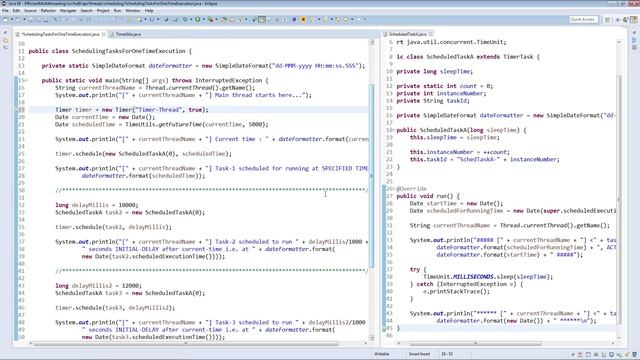Click the 'e.printStackTrace();' line
The image size is (640, 360).
pos(456,292)
